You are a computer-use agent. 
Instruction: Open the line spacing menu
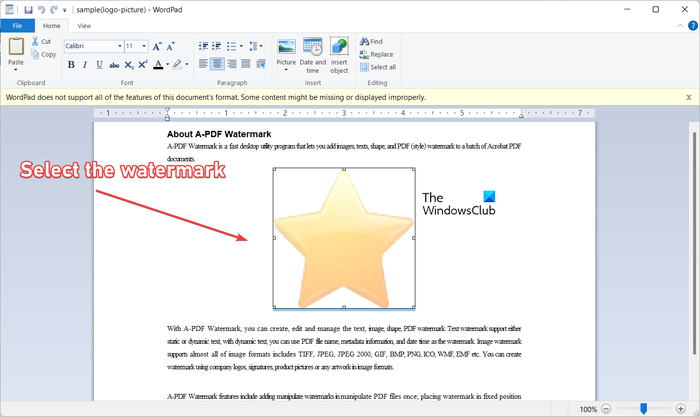pyautogui.click(x=255, y=46)
